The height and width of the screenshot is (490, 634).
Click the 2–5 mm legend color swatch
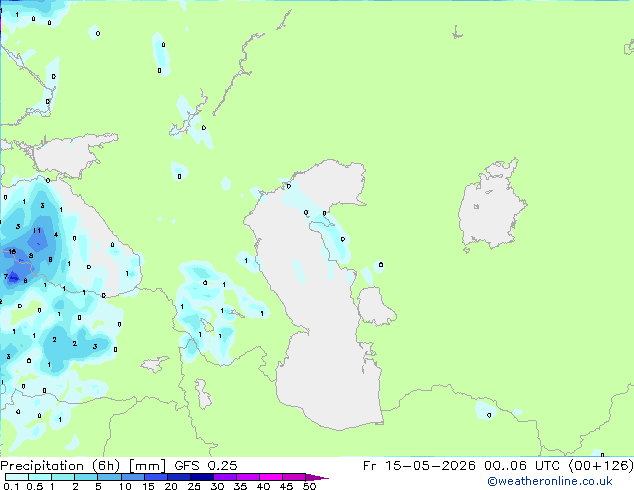click(86, 477)
